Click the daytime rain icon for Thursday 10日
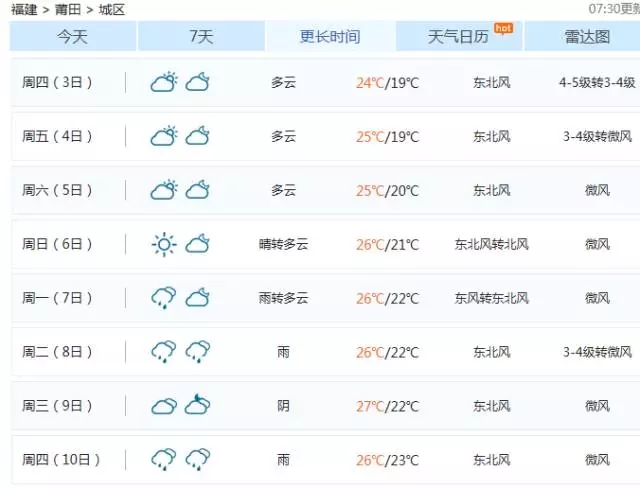The height and width of the screenshot is (489, 640). point(164,459)
